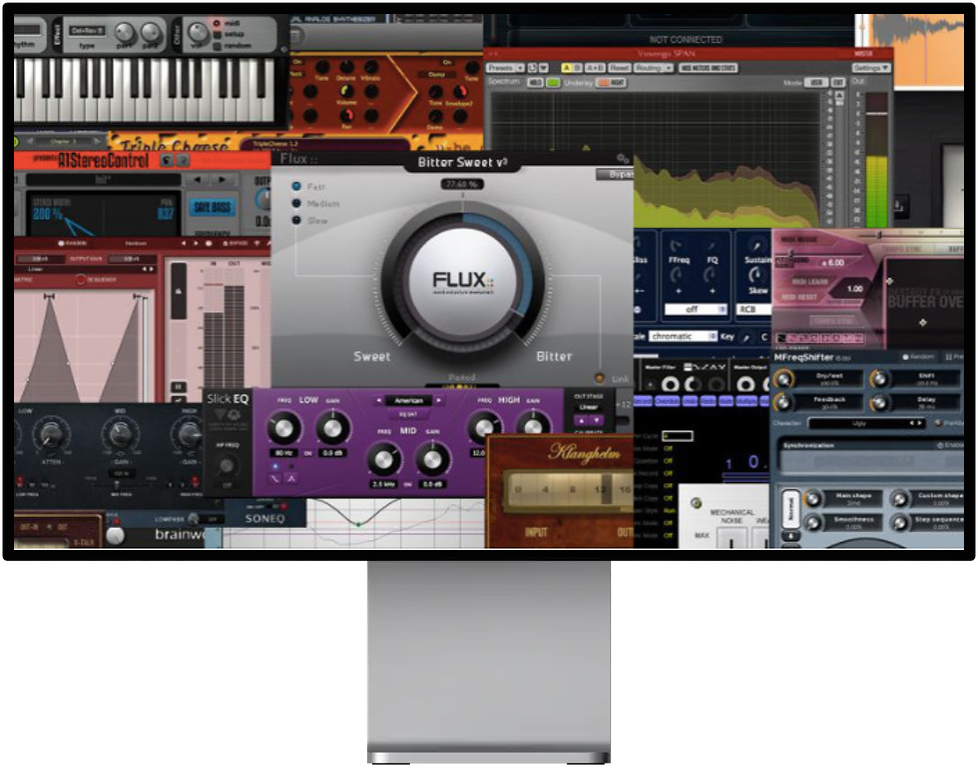Open the Del+Rev effect type selector
Image resolution: width=978 pixels, height=768 pixels.
pyautogui.click(x=87, y=30)
